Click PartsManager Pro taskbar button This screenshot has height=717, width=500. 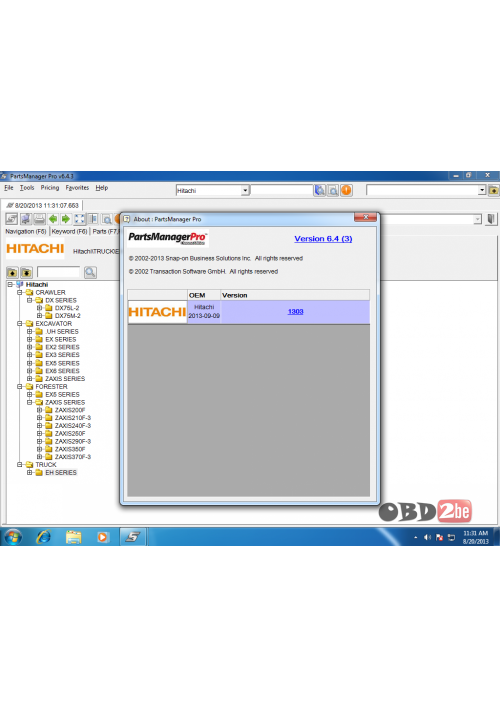[x=133, y=537]
